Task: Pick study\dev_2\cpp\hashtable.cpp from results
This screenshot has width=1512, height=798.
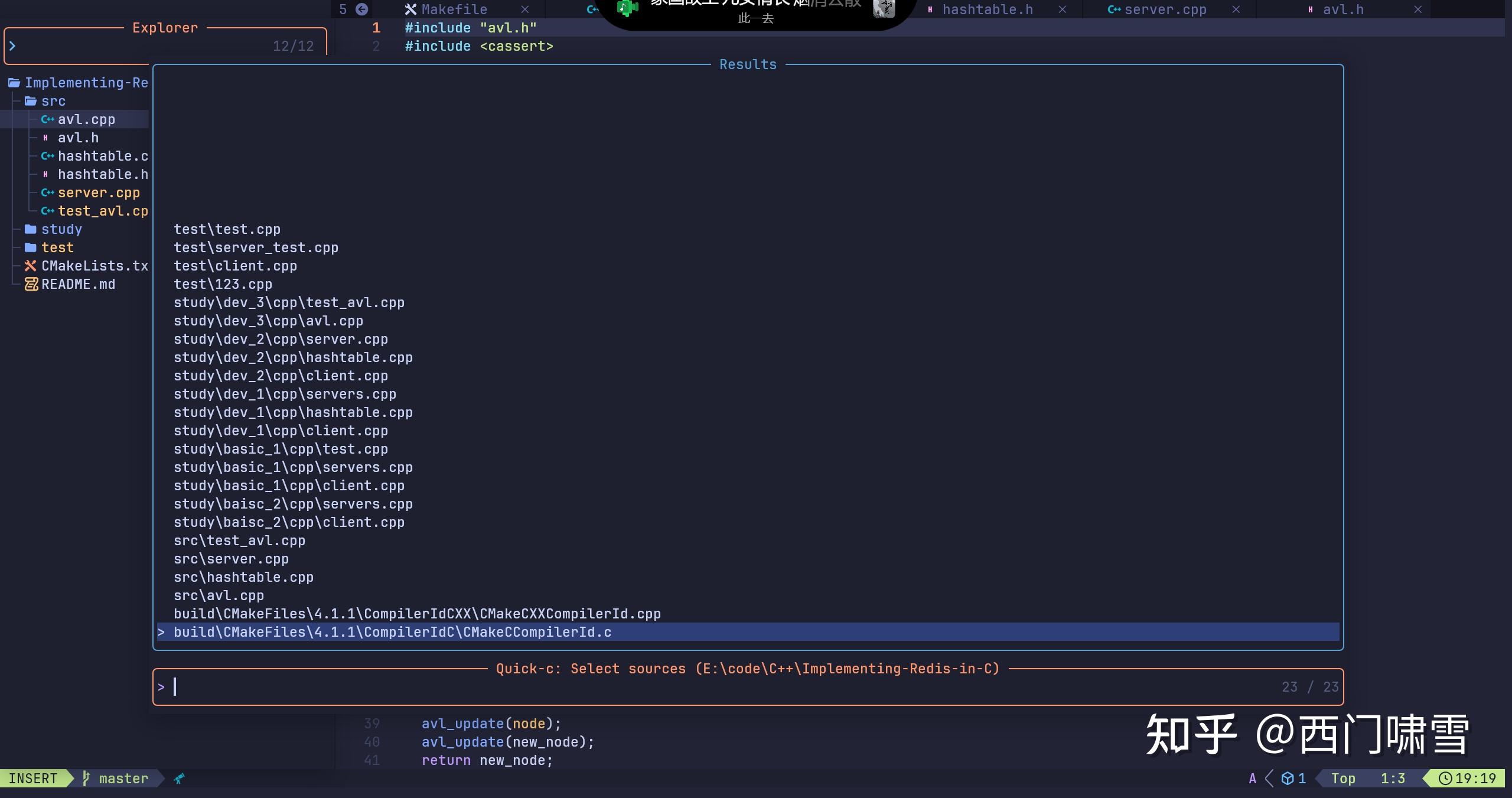Action: 293,357
